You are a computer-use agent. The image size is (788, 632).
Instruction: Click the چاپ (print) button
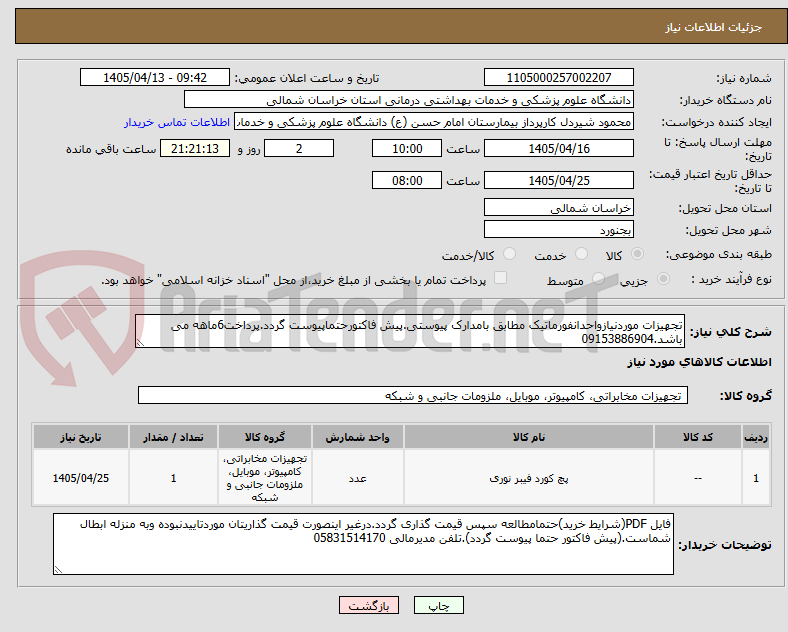pyautogui.click(x=438, y=605)
